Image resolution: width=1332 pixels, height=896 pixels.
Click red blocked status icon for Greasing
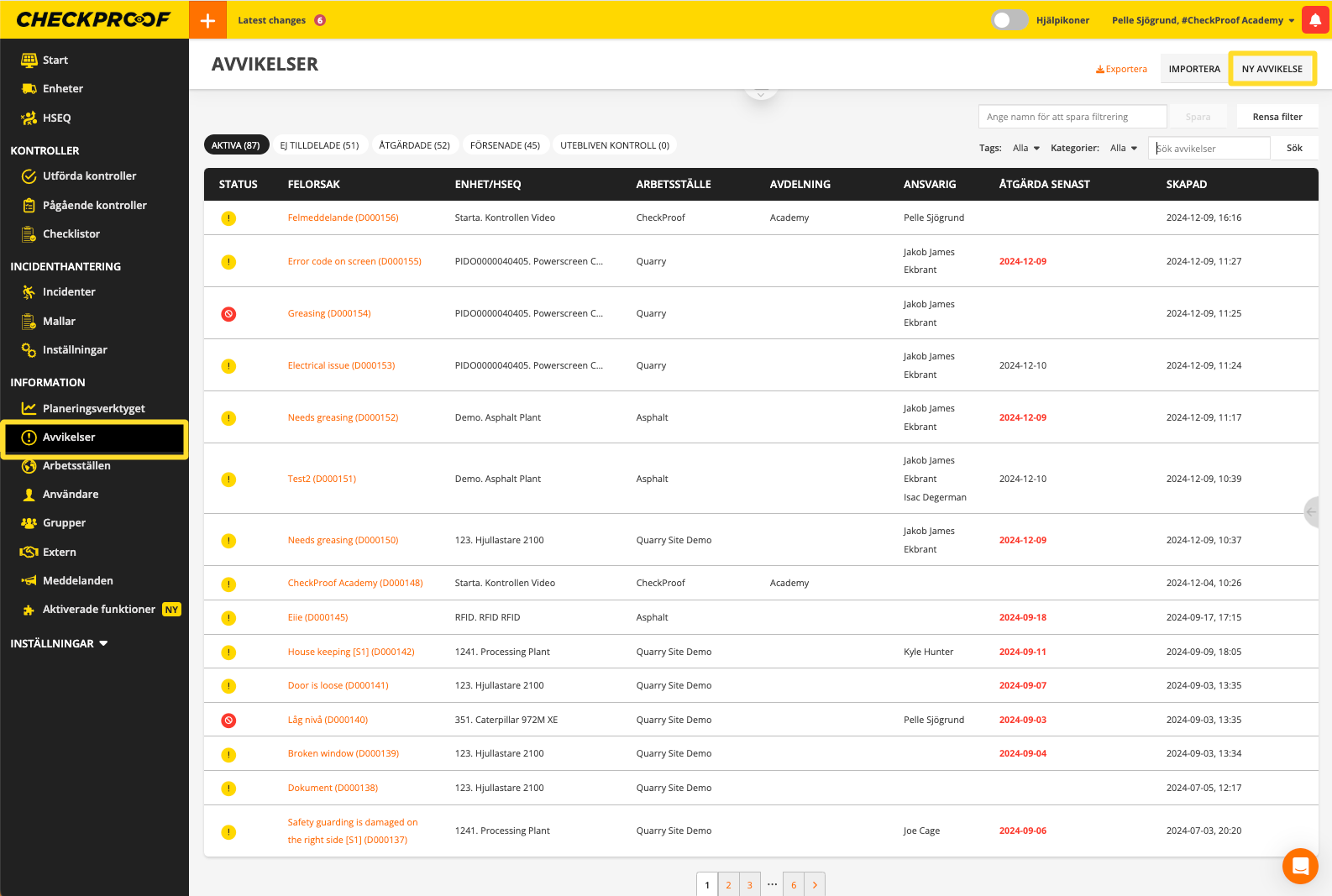(x=228, y=314)
